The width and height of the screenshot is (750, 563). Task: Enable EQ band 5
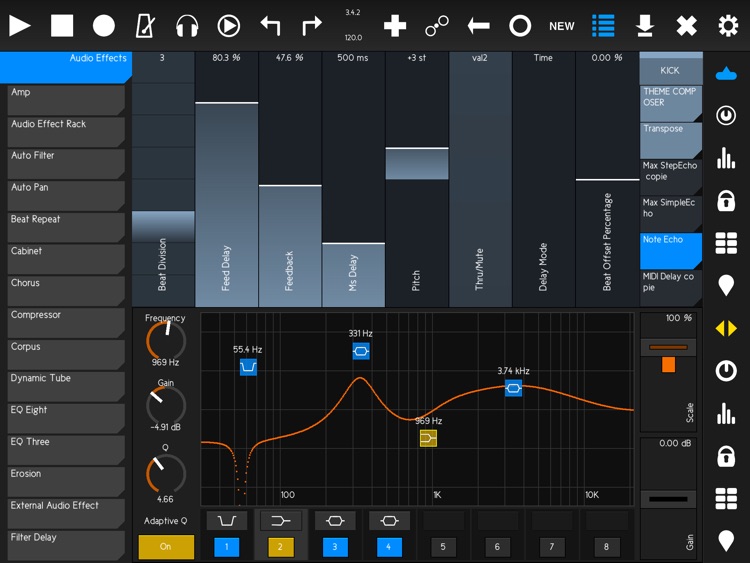tap(443, 547)
